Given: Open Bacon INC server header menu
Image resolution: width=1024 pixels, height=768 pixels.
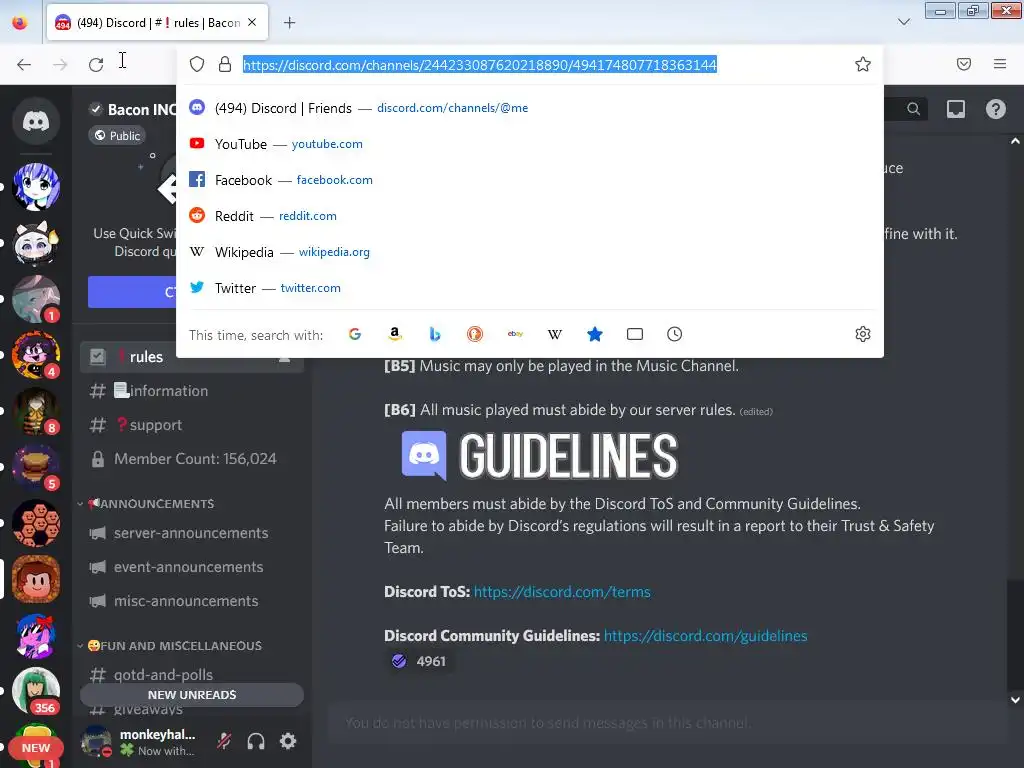Looking at the screenshot, I should coord(133,109).
